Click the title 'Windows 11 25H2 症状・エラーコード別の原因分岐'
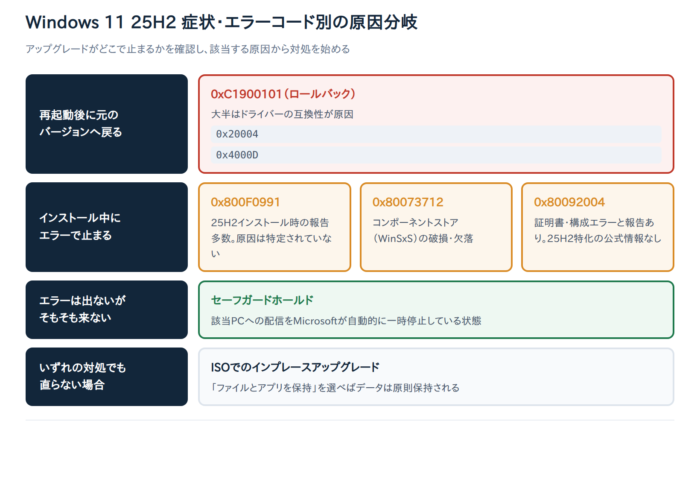This screenshot has width=700, height=485. (x=221, y=22)
